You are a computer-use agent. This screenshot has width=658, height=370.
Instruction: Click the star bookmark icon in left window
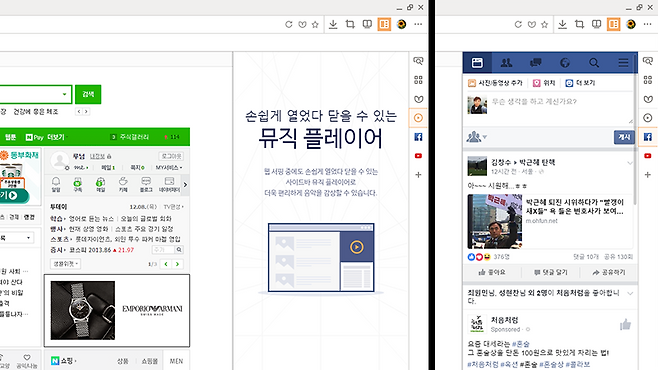(x=315, y=24)
